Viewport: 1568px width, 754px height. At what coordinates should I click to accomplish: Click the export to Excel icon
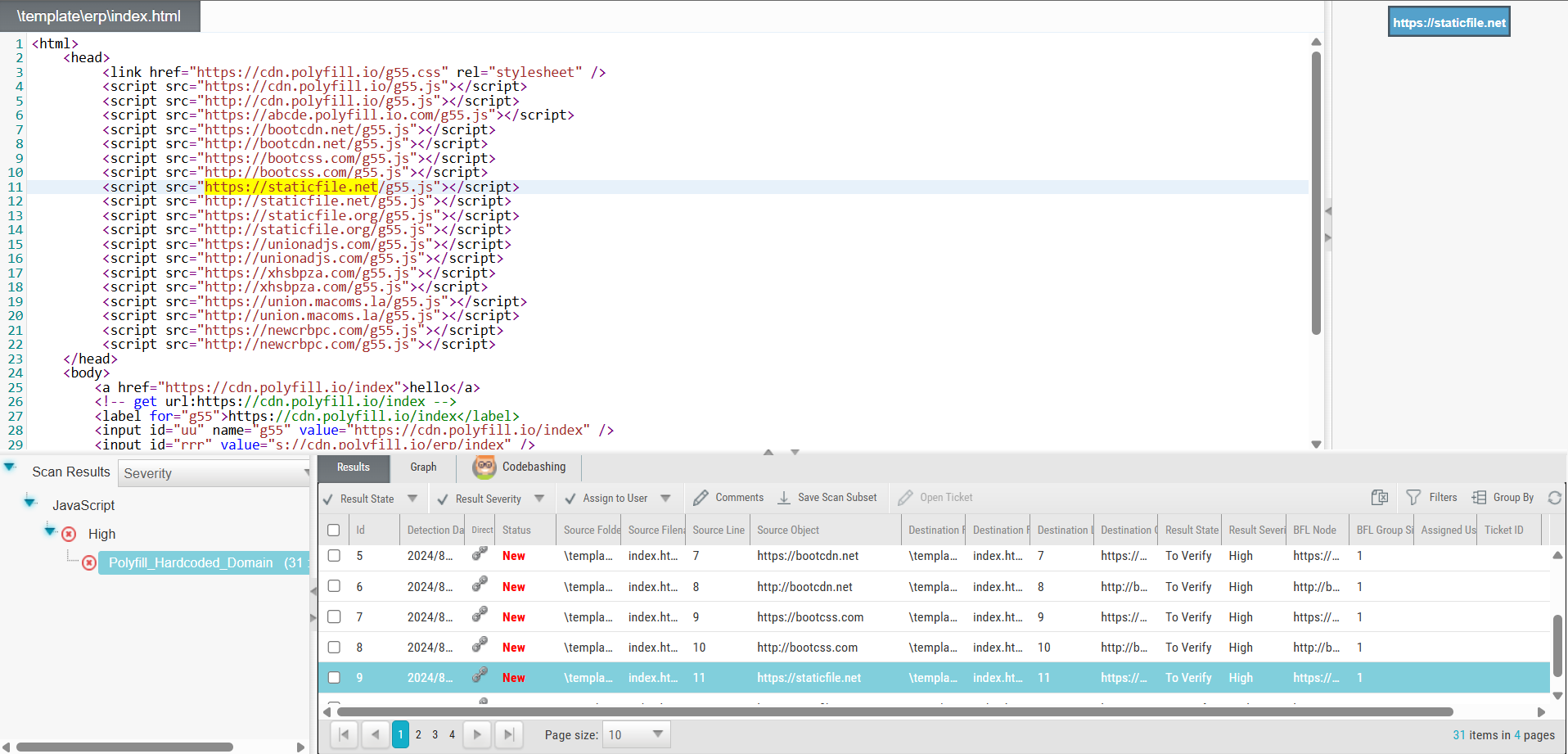(1380, 498)
